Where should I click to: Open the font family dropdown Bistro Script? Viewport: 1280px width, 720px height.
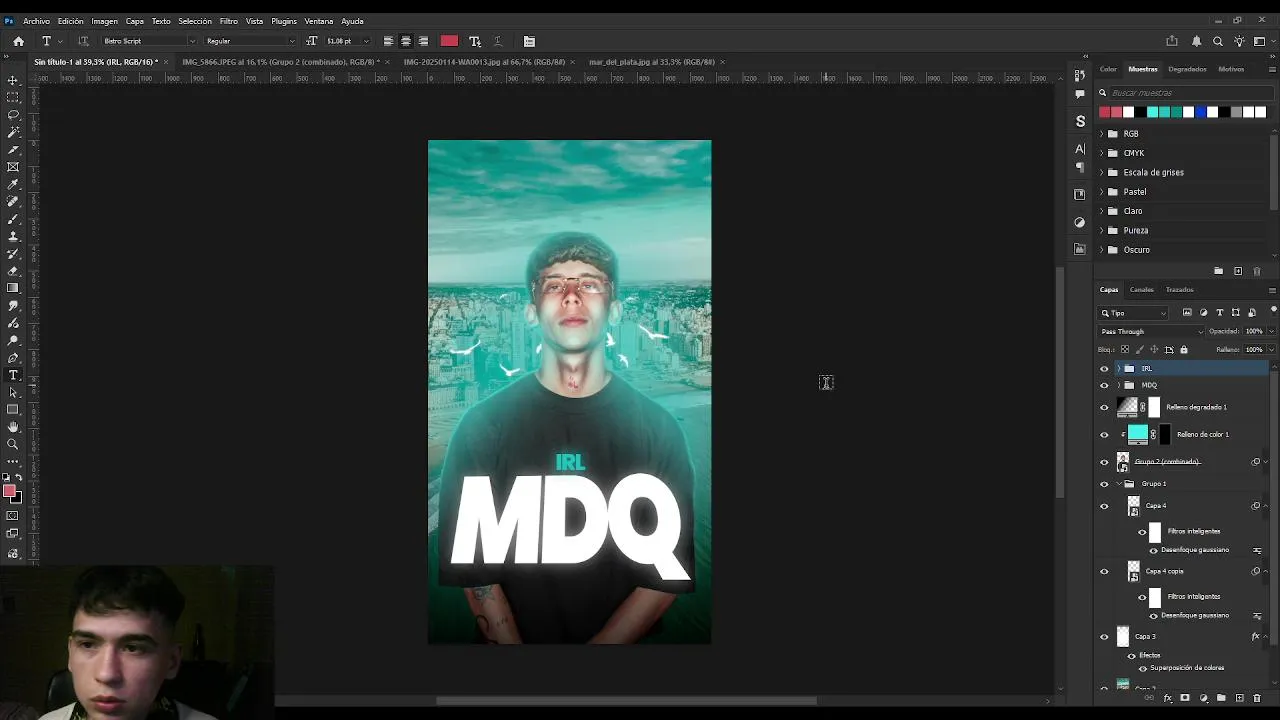[x=149, y=41]
